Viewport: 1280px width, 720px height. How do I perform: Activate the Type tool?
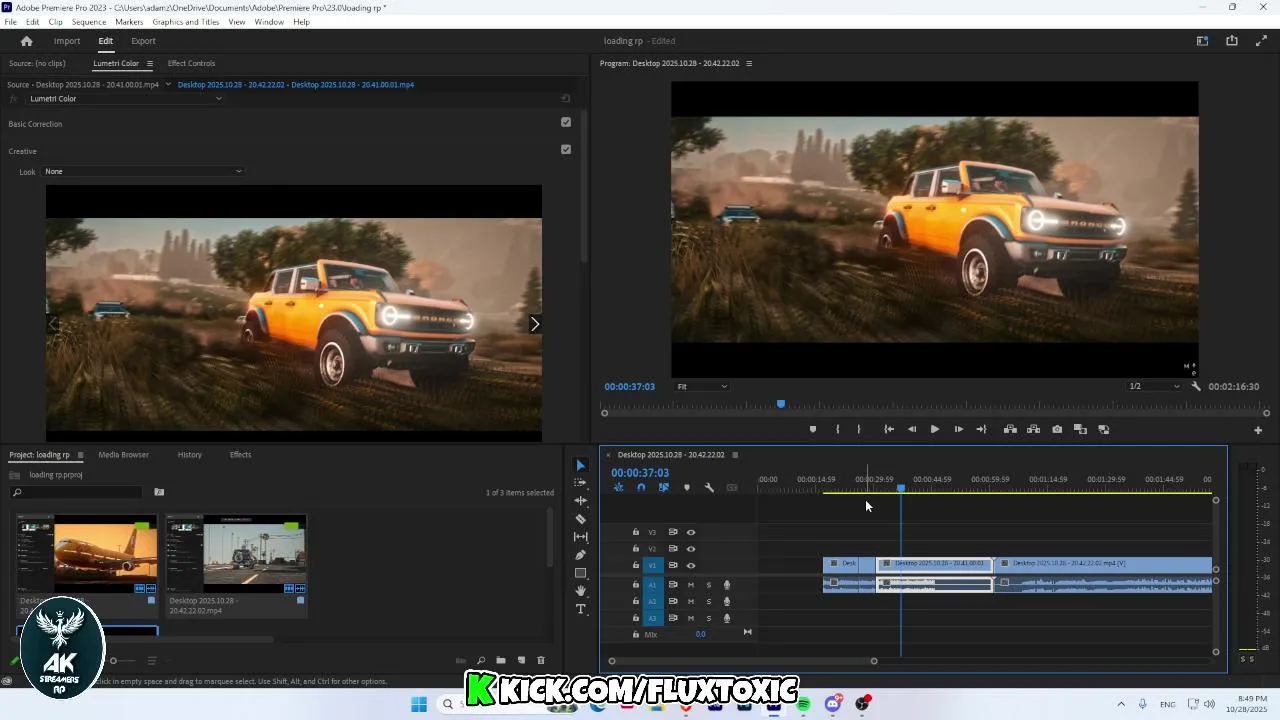(x=580, y=609)
